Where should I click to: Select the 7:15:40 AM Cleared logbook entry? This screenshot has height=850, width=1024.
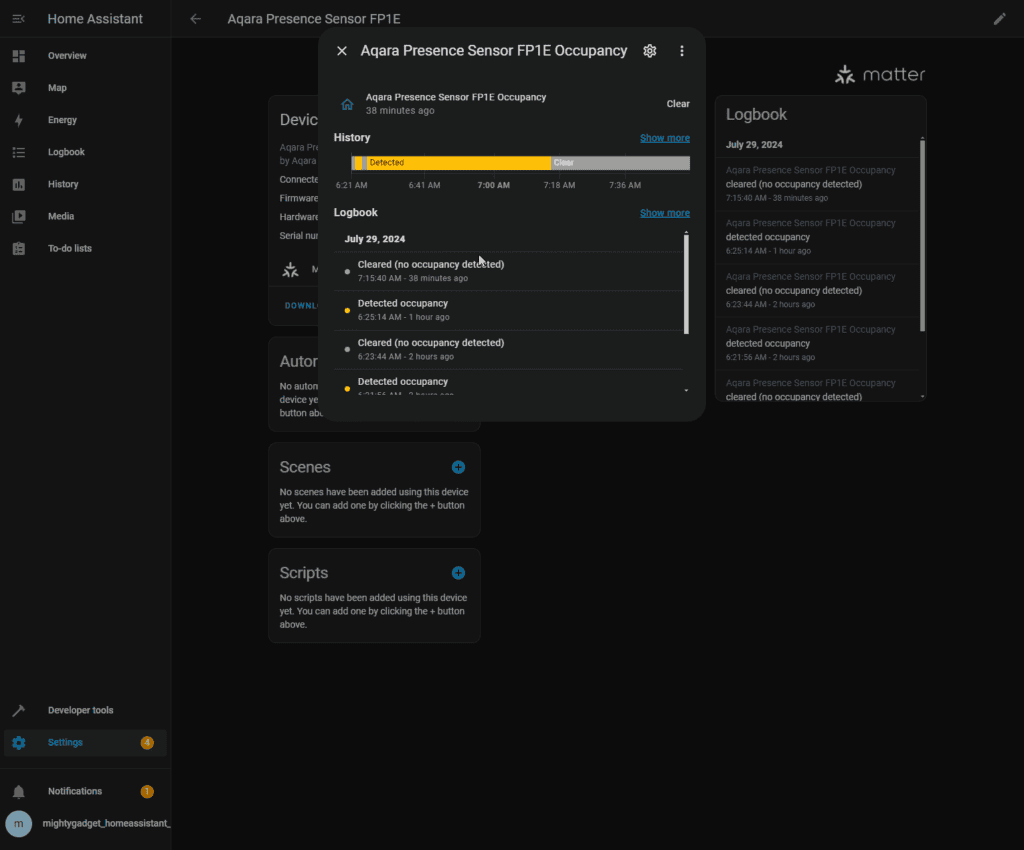pos(430,271)
